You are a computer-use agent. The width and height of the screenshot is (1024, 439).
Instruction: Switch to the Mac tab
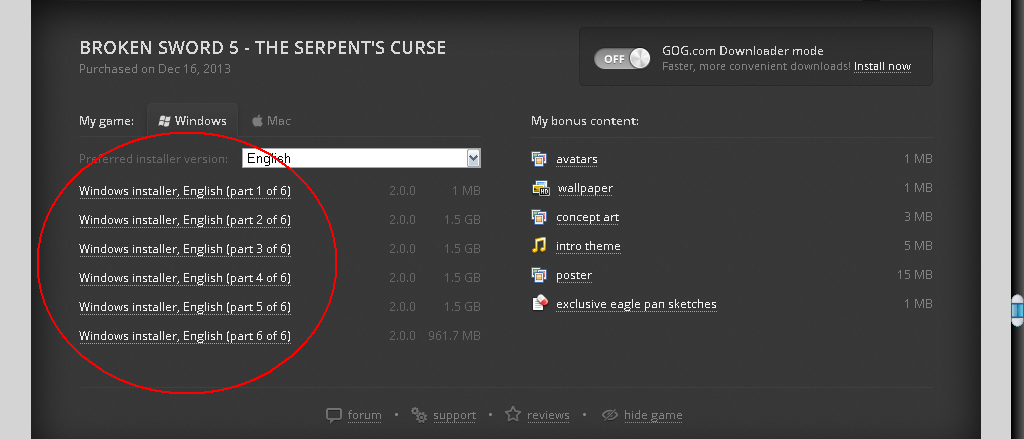click(271, 121)
